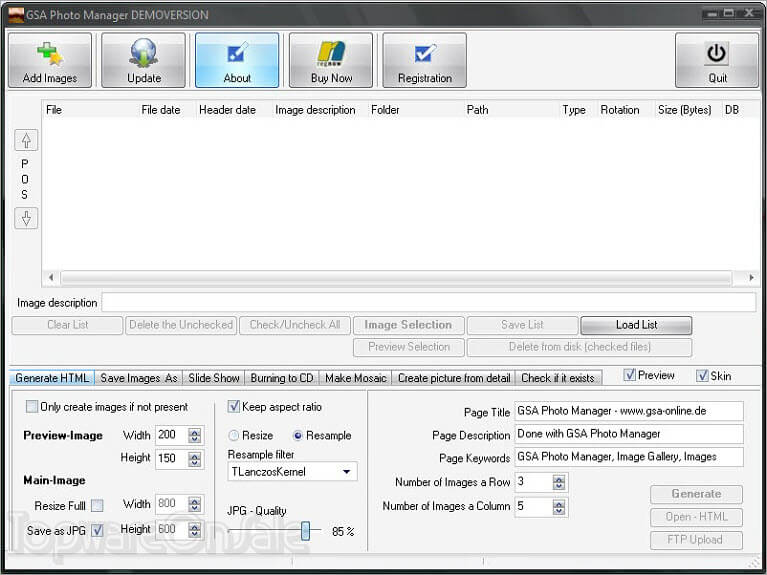Expand the Resample filter dropdown

pos(346,472)
